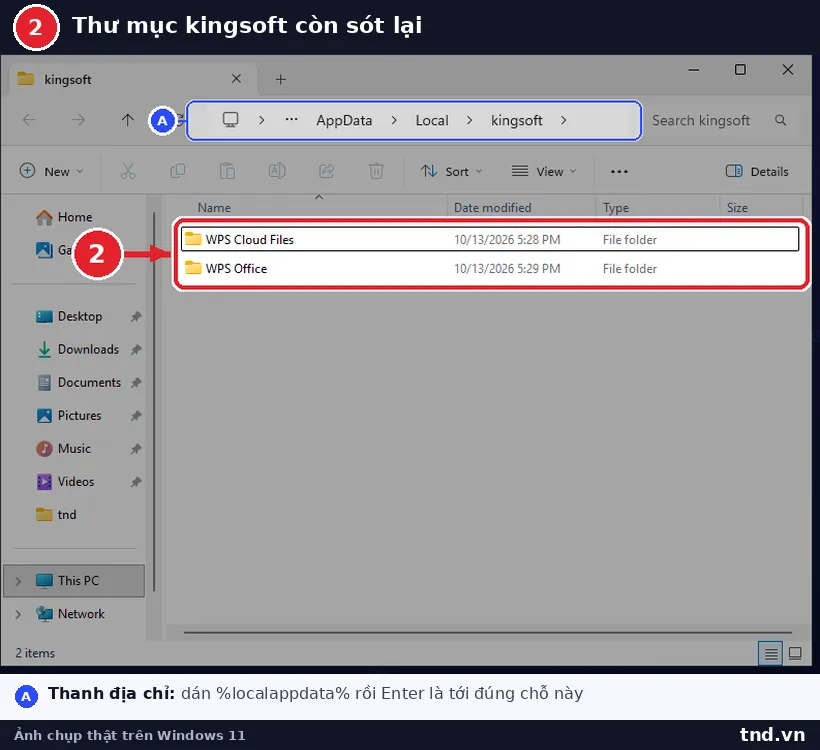Expand the This PC tree node
Viewport: 820px width, 750px height.
tap(18, 581)
